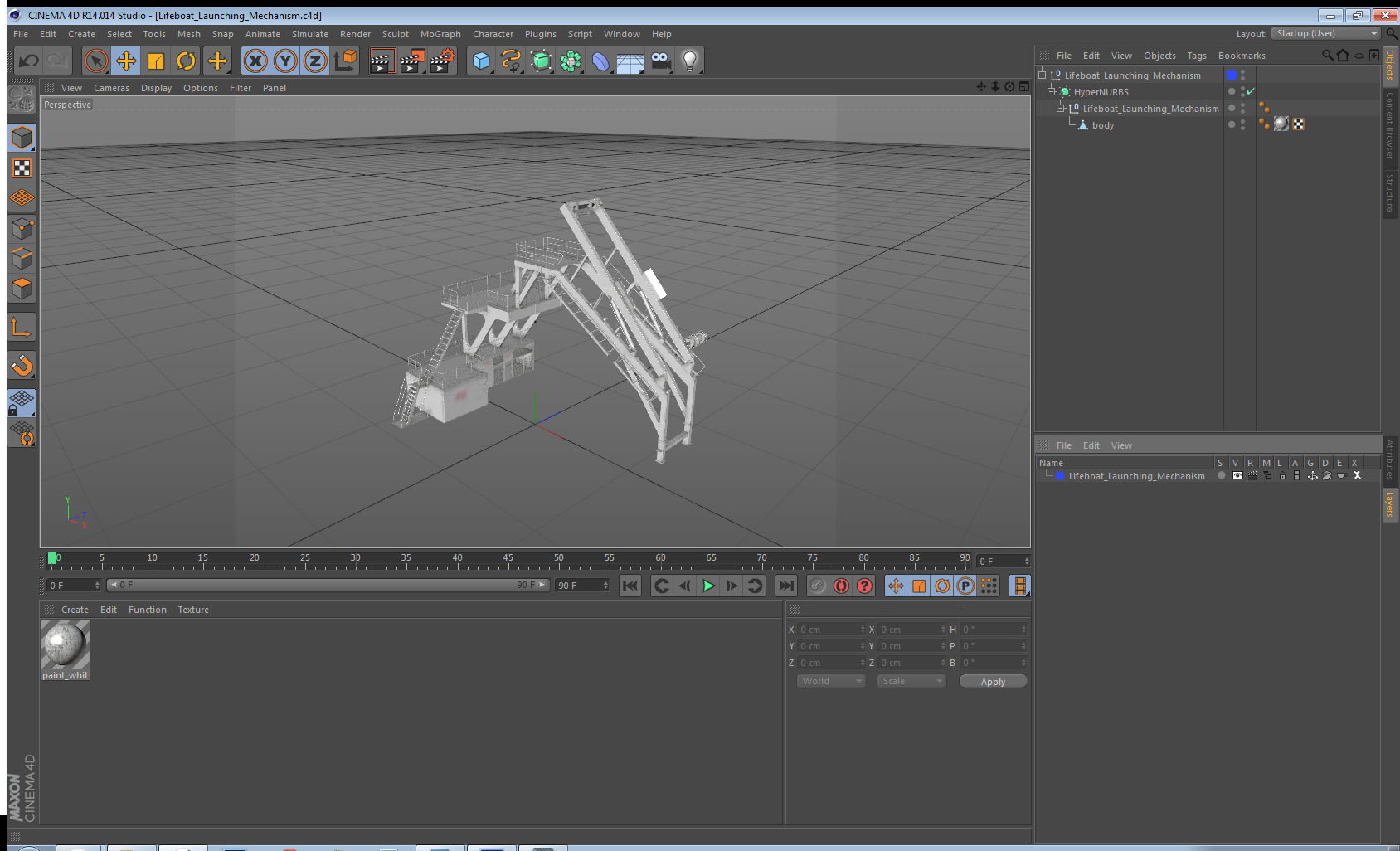Viewport: 1400px width, 851px height.
Task: Toggle X axis lock
Action: click(x=255, y=61)
